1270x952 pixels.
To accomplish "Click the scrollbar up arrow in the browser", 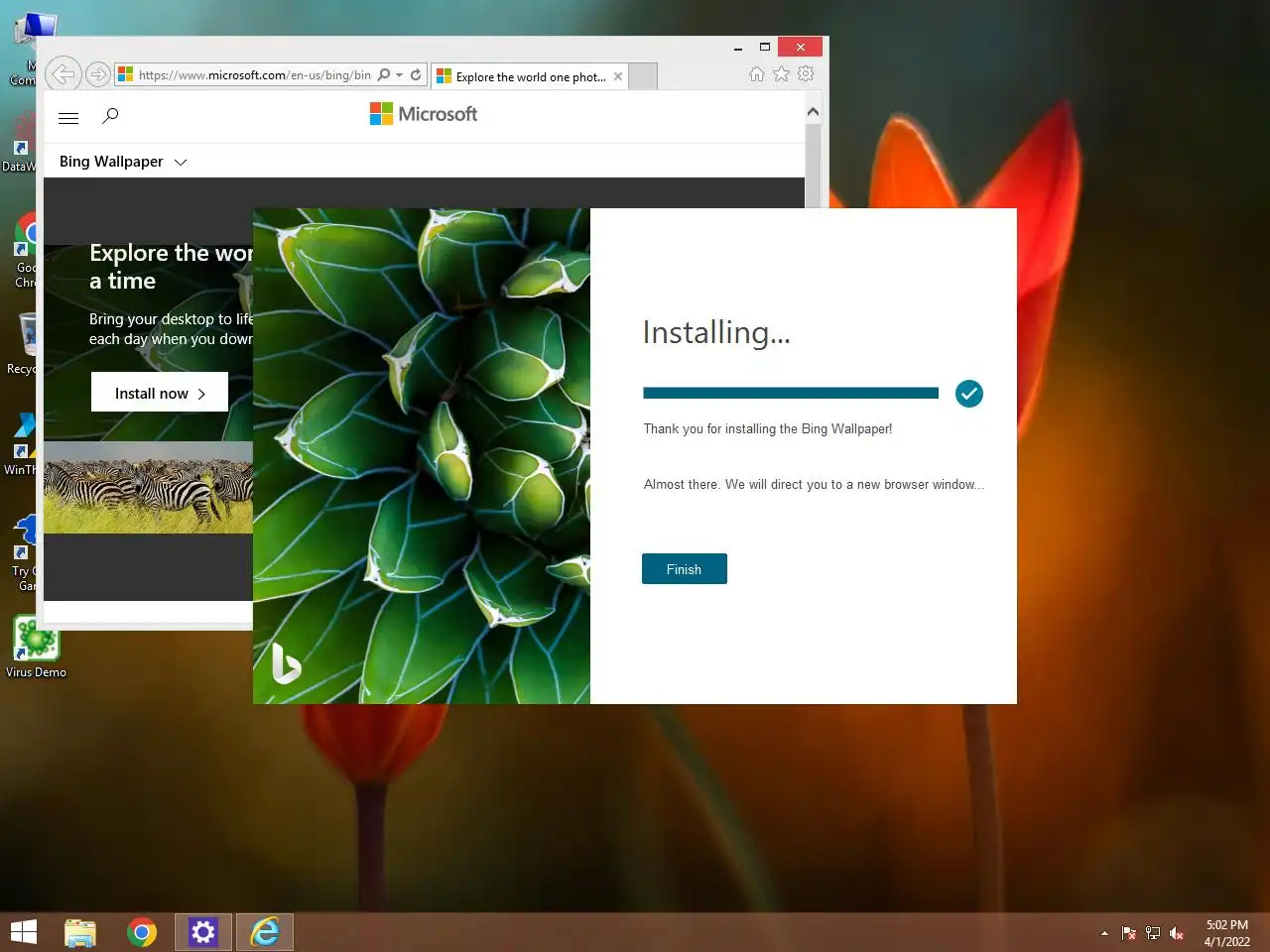I will point(813,112).
